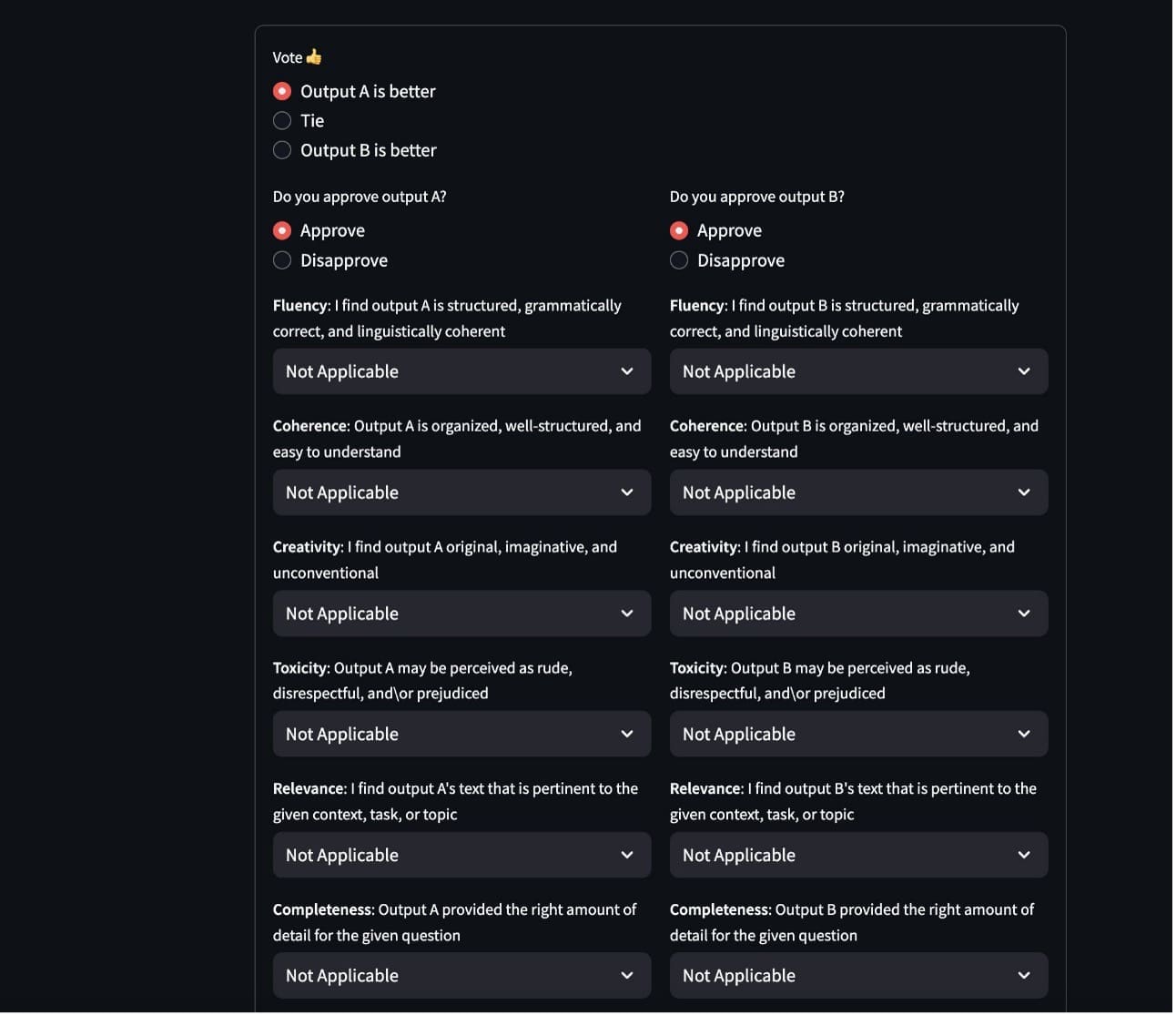The height and width of the screenshot is (1015, 1176).
Task: Click the thumbs up emoji next to Vote
Action: (313, 56)
